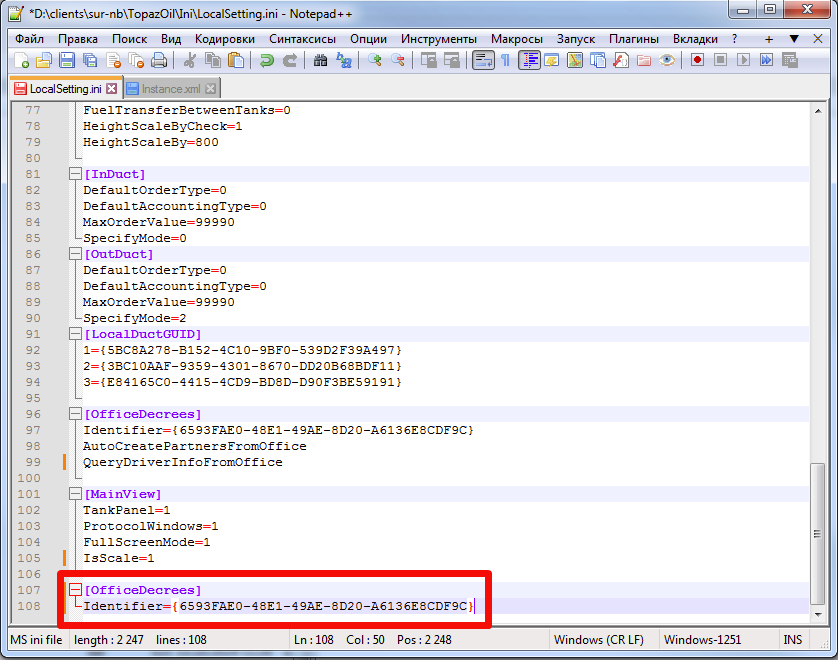The image size is (838, 660).
Task: Click Windows-1251 encoding in status bar
Action: [x=702, y=640]
